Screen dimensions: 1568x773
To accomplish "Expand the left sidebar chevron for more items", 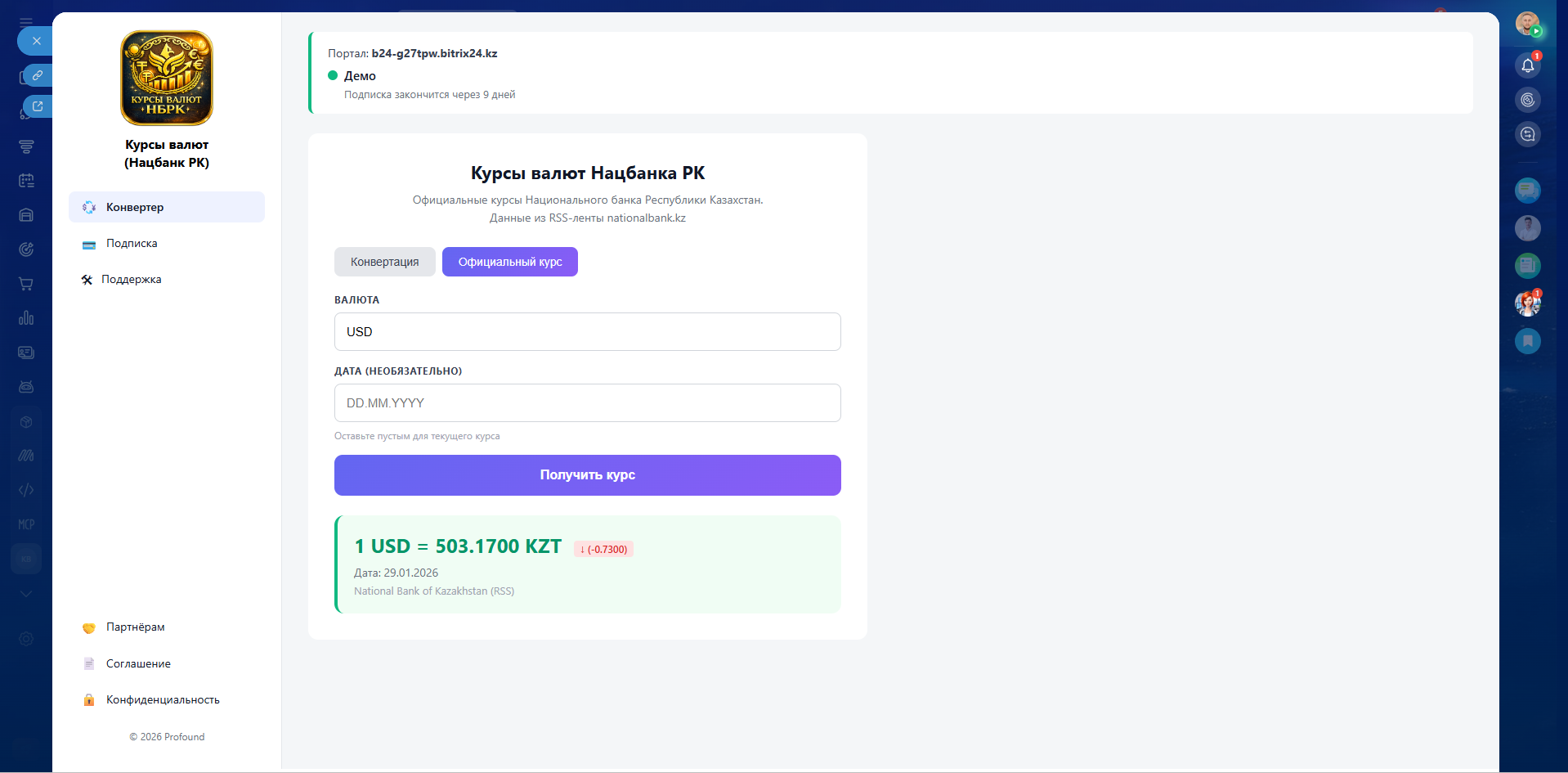I will point(26,594).
